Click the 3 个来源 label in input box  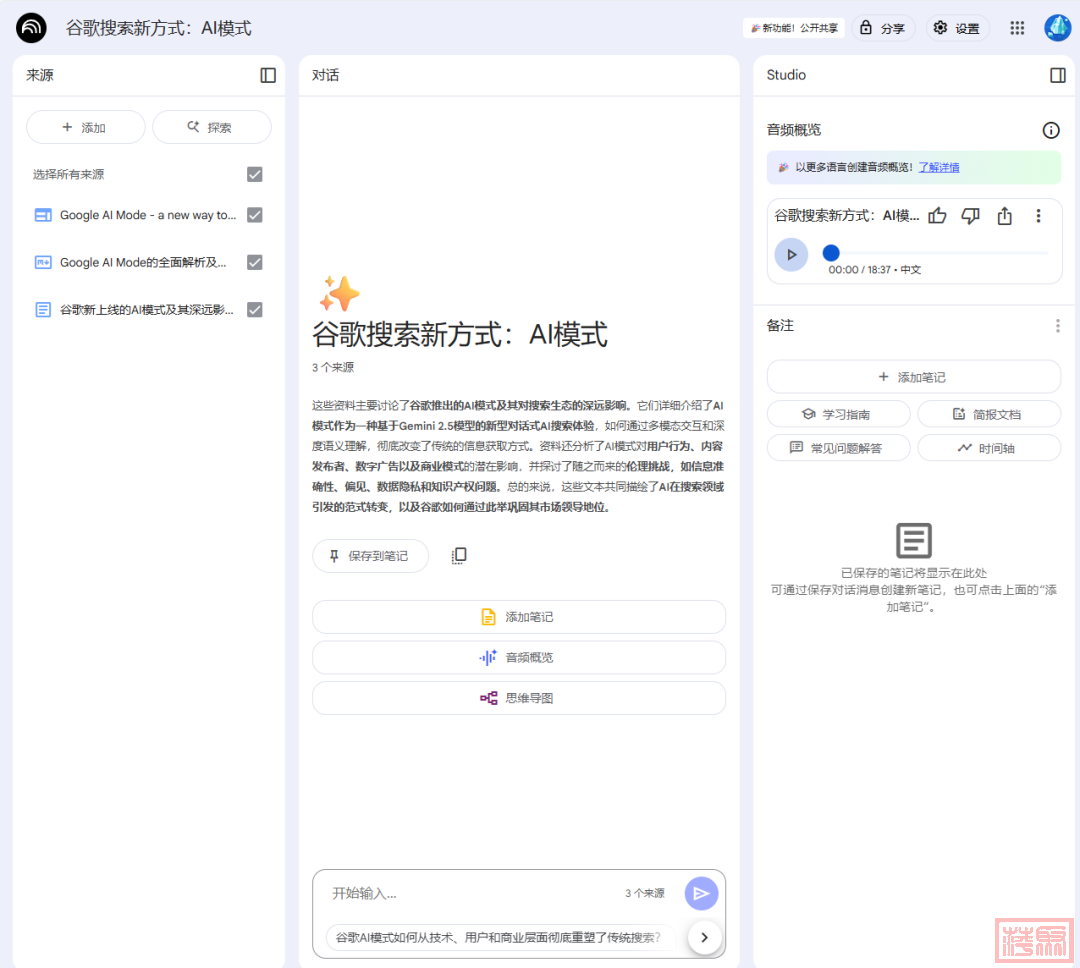tap(645, 894)
